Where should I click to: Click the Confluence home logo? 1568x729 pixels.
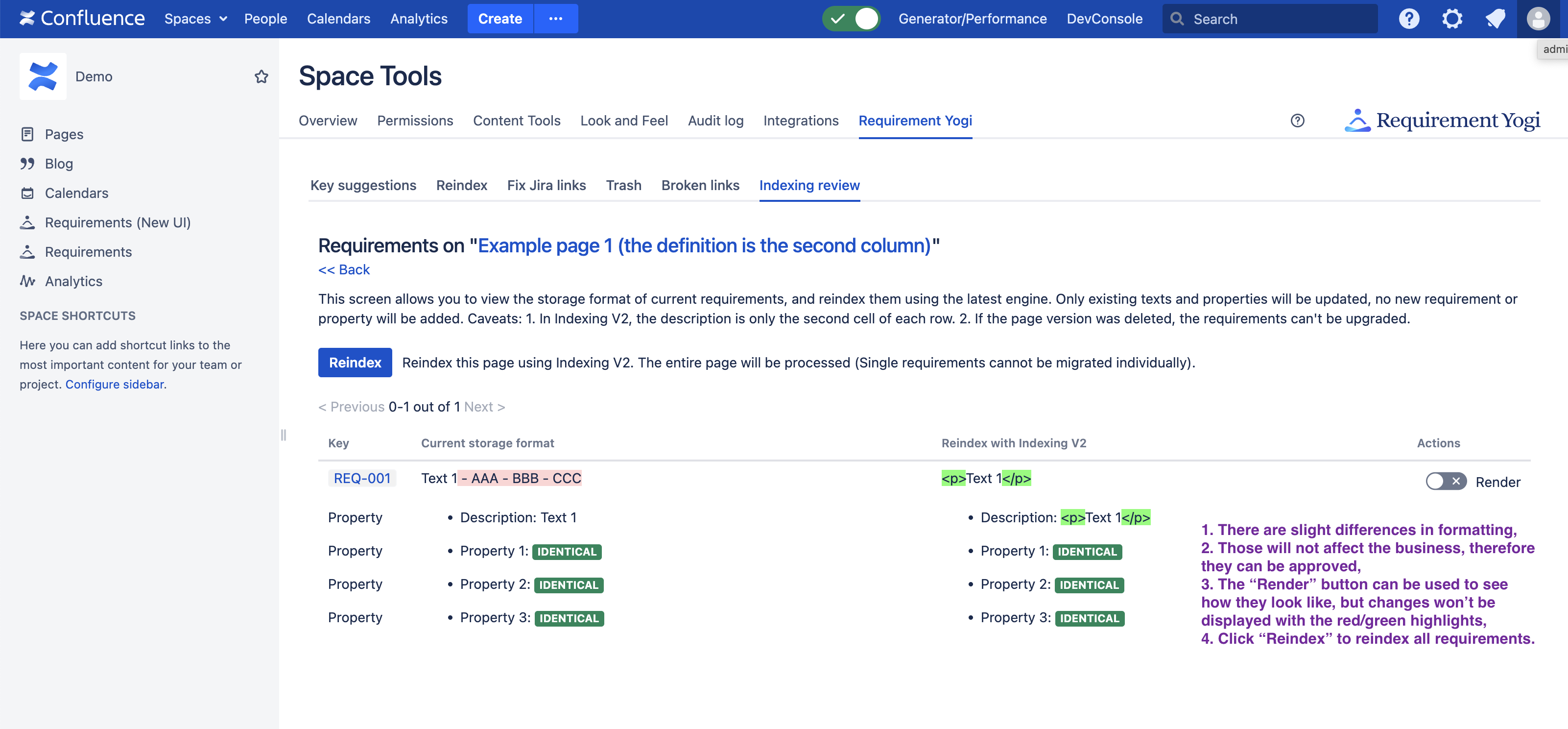click(82, 19)
